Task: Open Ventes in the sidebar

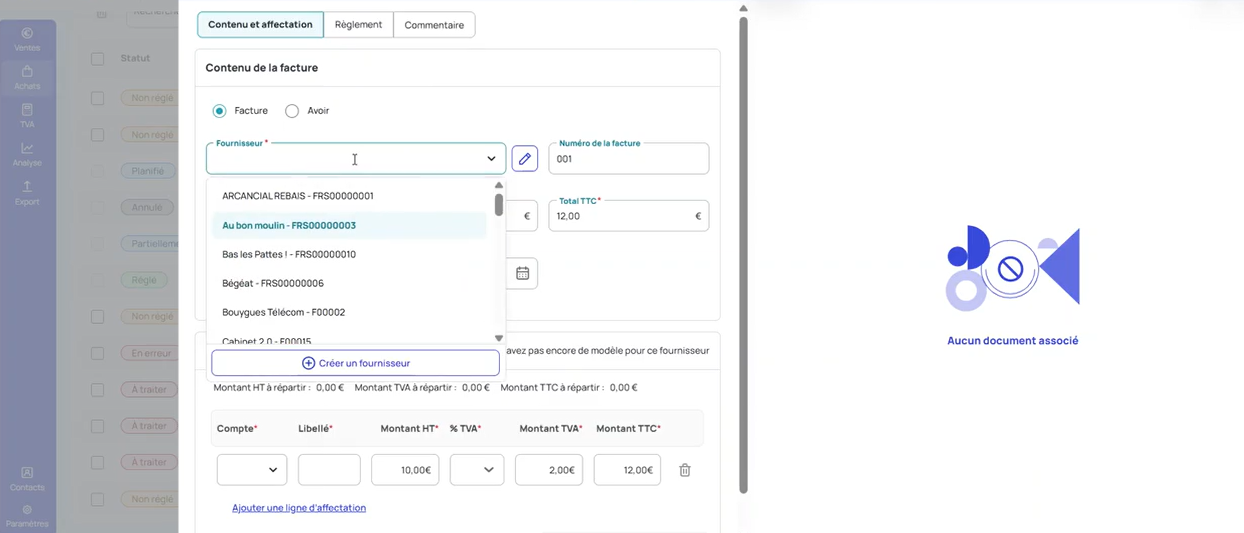Action: pyautogui.click(x=27, y=39)
